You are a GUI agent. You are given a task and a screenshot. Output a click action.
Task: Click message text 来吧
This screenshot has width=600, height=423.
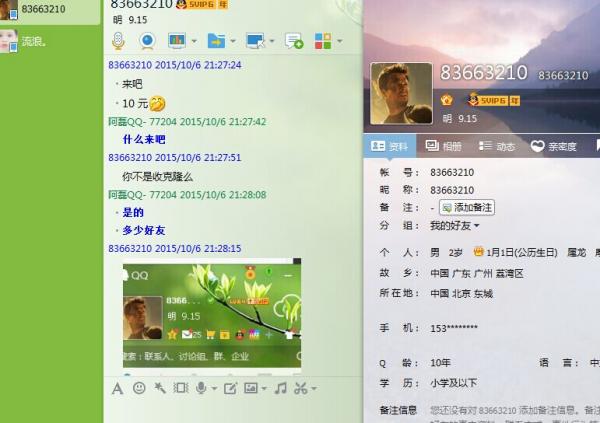click(132, 84)
